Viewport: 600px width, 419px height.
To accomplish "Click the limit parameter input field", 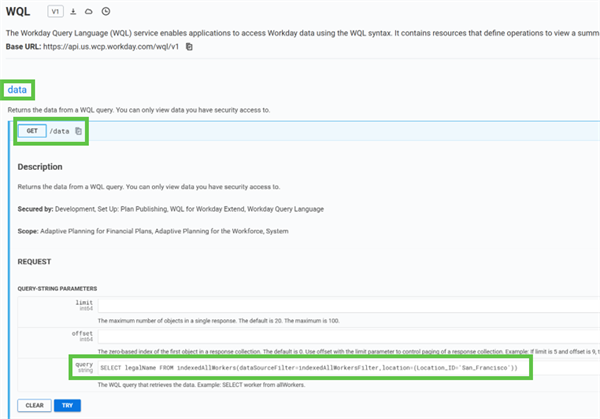I will click(x=349, y=305).
